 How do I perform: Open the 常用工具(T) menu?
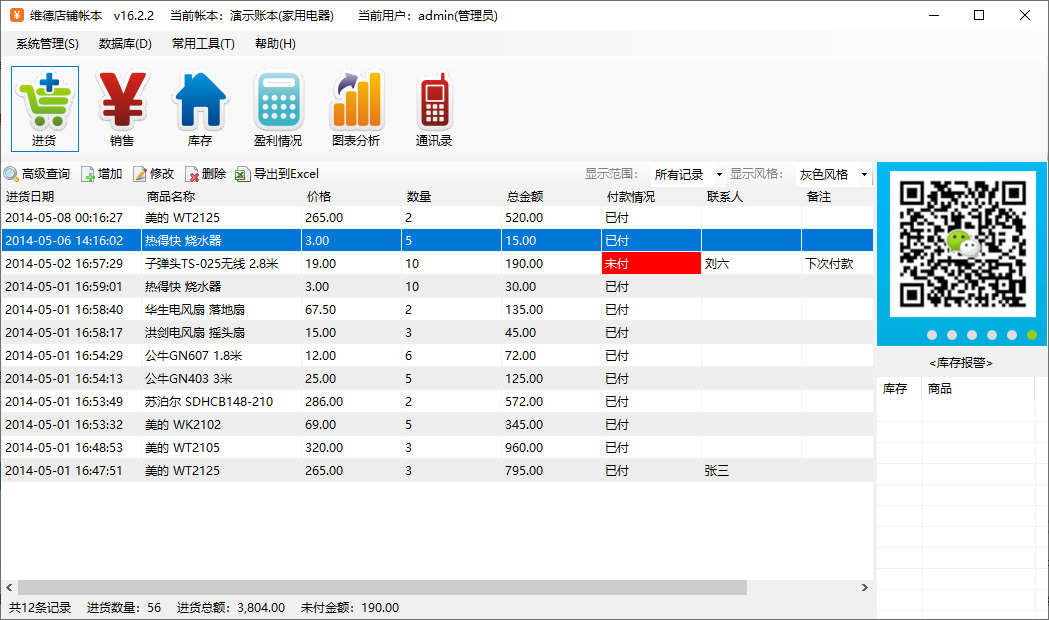point(203,43)
